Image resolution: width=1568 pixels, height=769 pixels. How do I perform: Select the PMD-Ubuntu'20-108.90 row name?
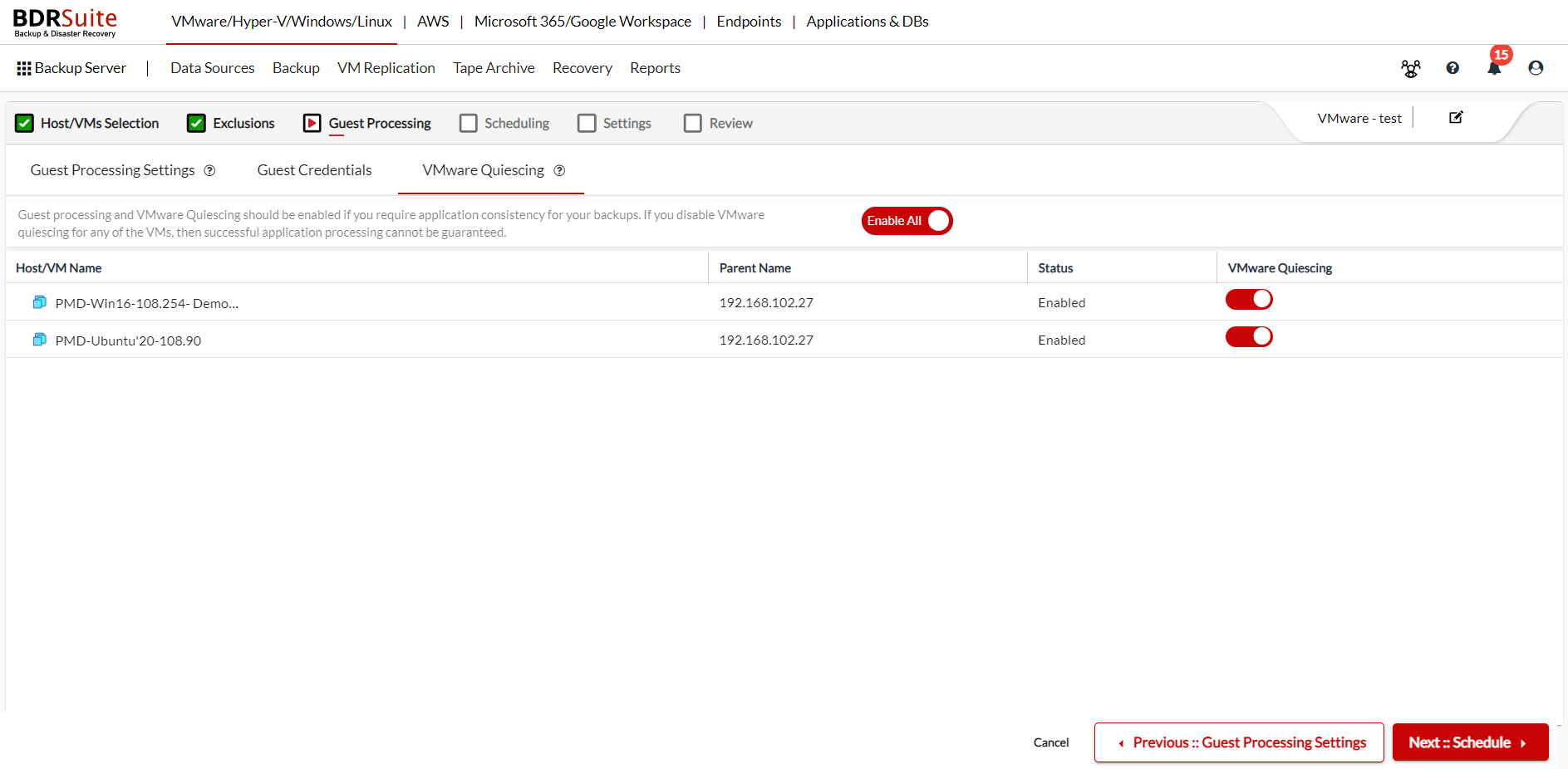point(128,340)
